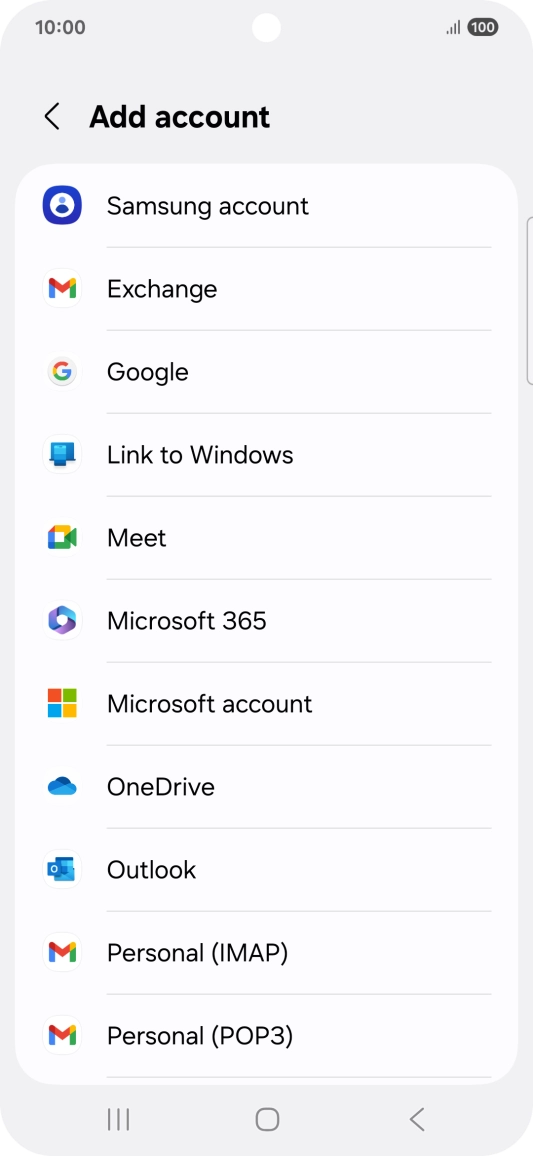Tap Gmail icon next to Personal (IMAP)

point(62,953)
